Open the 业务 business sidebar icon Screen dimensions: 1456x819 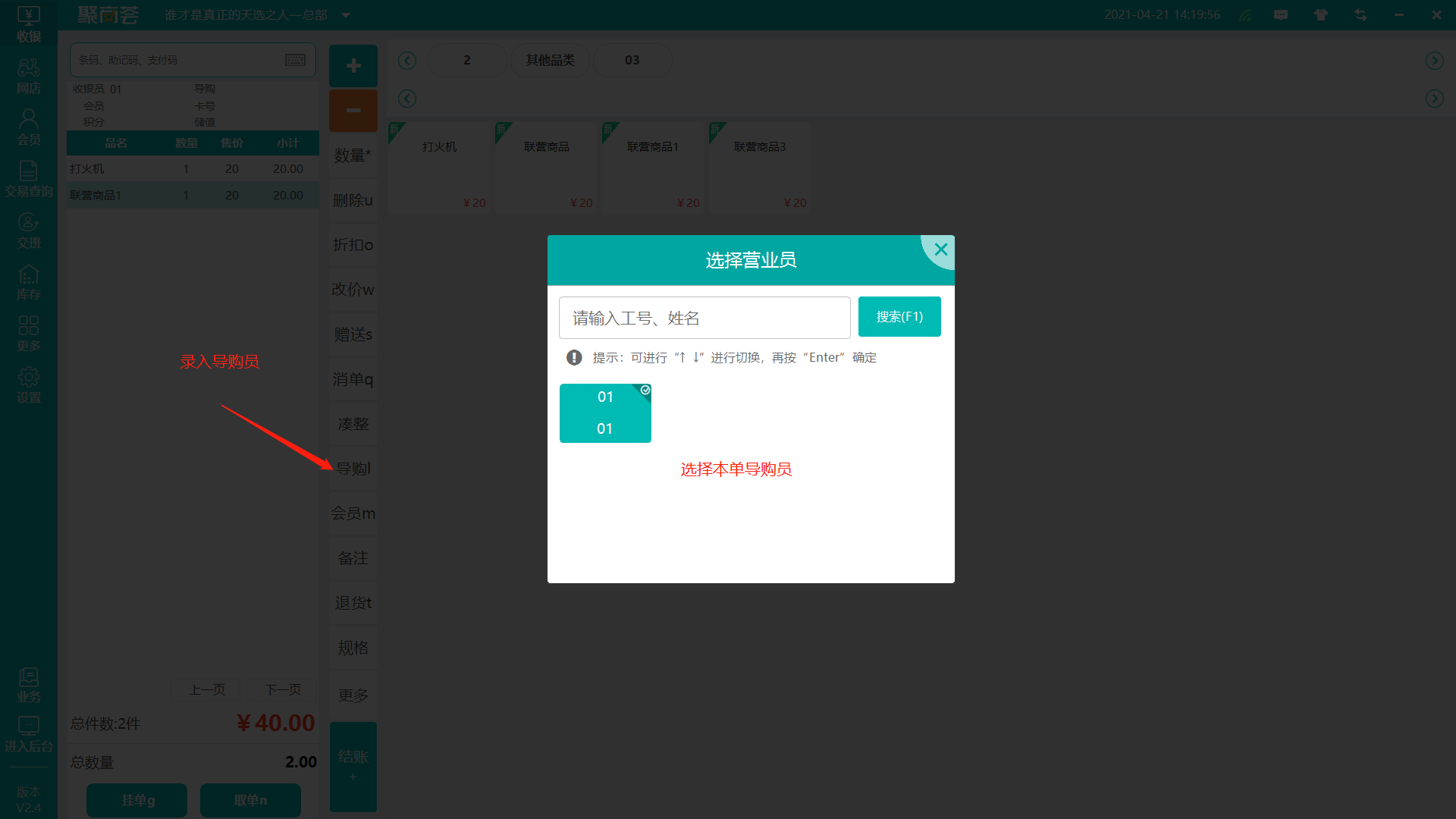pos(29,685)
